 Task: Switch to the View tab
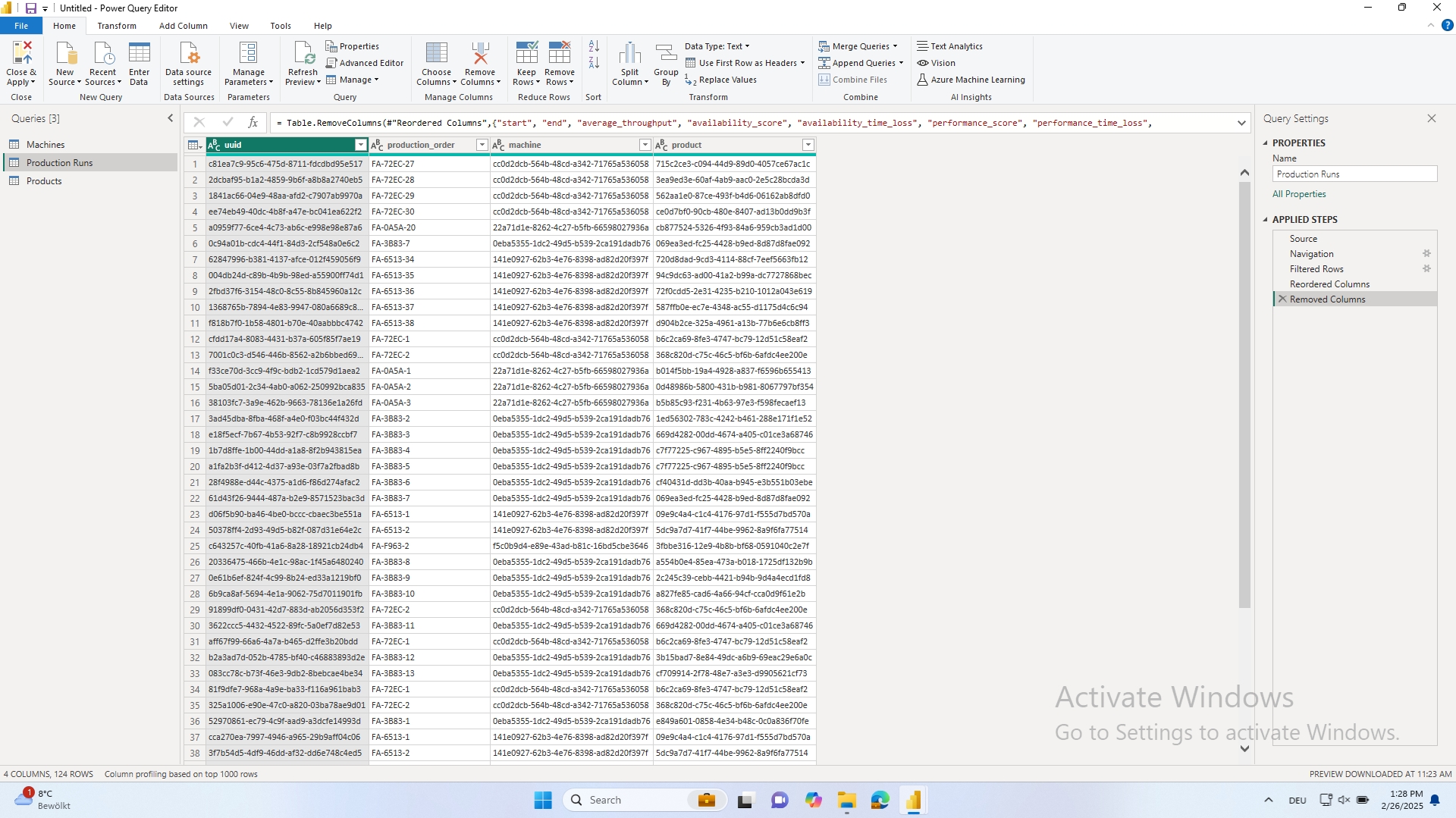240,26
